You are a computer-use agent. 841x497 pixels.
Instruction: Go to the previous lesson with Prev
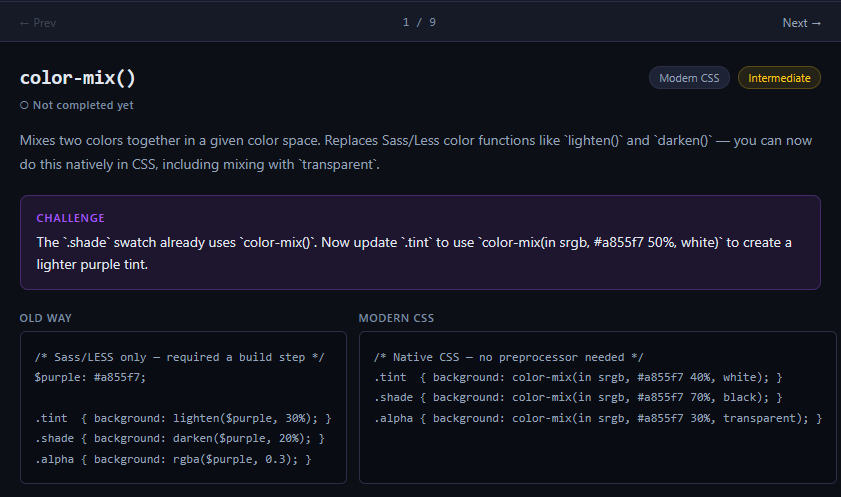coord(38,23)
